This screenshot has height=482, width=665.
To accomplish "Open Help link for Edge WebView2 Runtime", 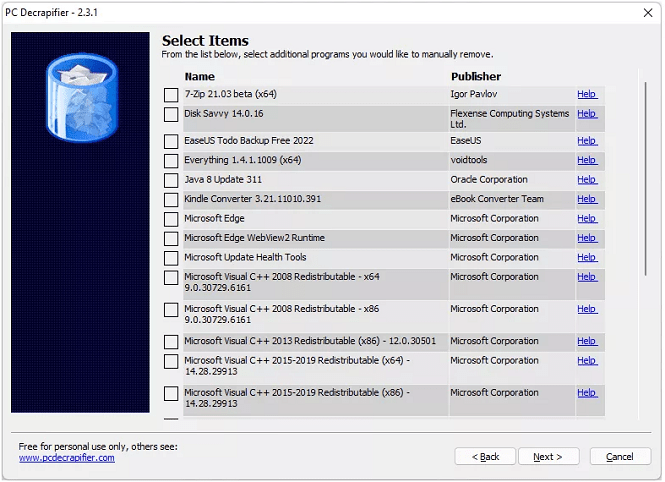I will point(587,238).
